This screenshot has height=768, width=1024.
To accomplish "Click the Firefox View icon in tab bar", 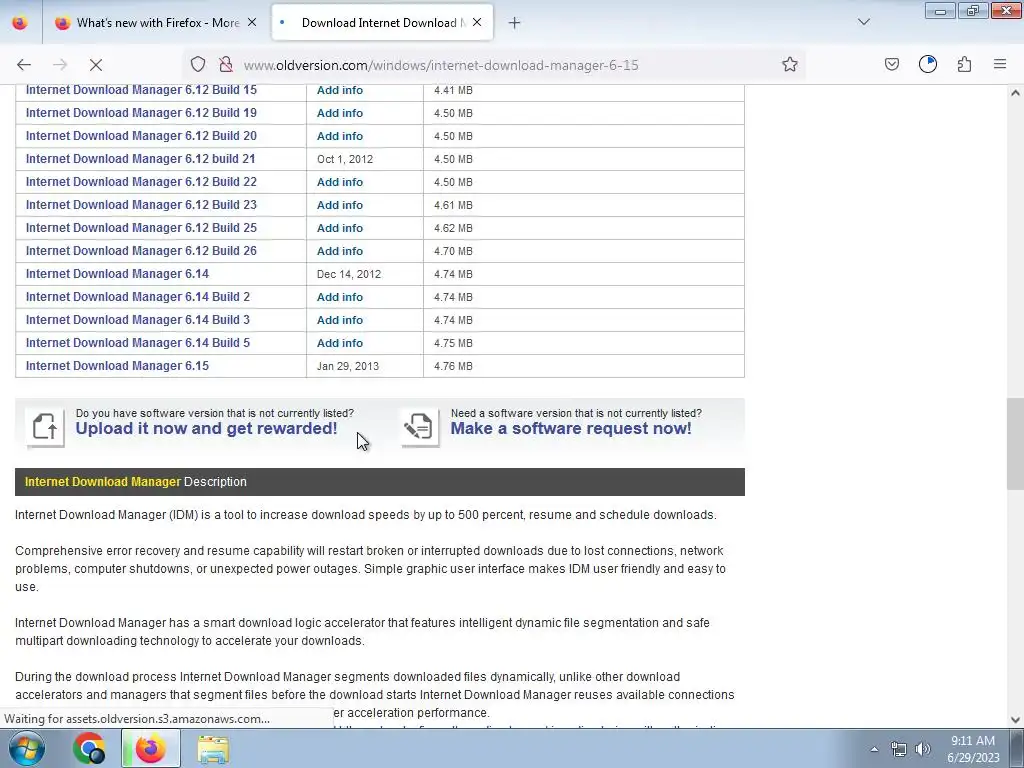I will [x=20, y=23].
